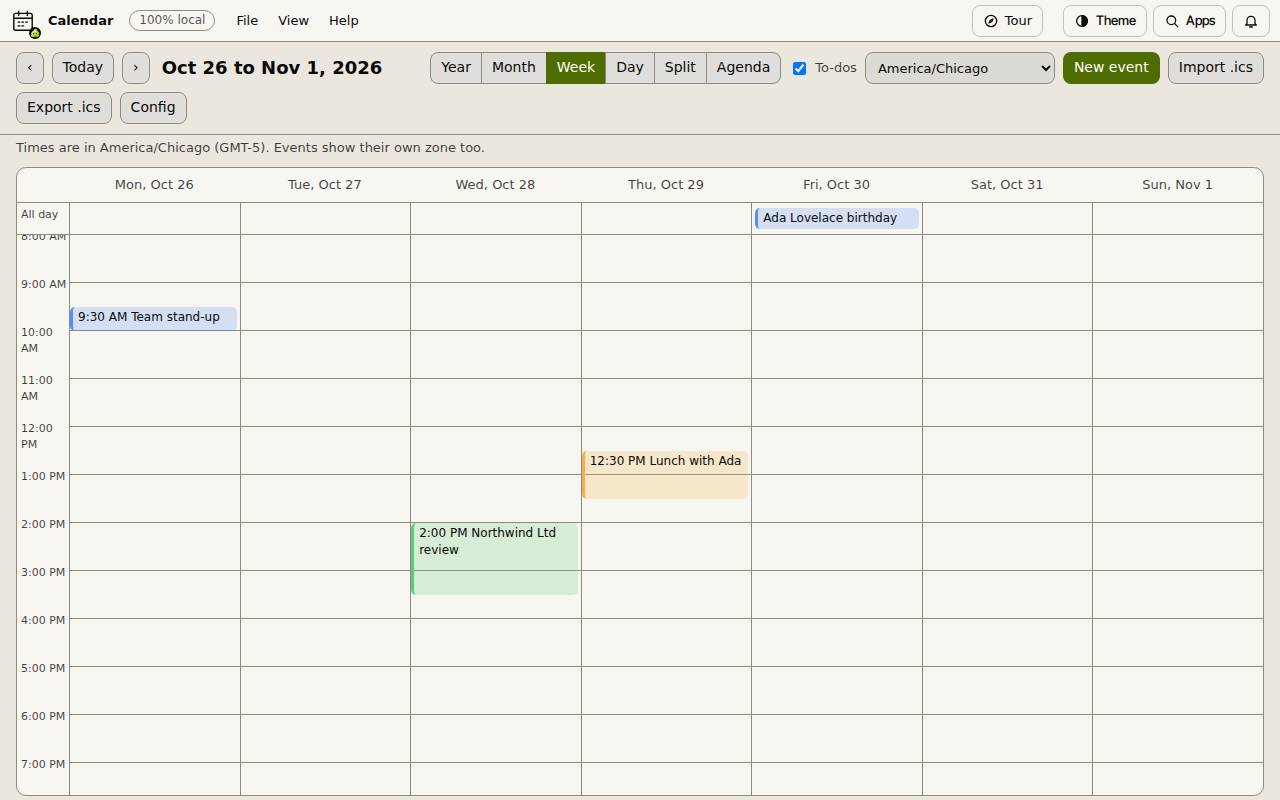The height and width of the screenshot is (800, 1280).
Task: Open the 2:00 PM Northwind Ltd review event
Action: 494,559
